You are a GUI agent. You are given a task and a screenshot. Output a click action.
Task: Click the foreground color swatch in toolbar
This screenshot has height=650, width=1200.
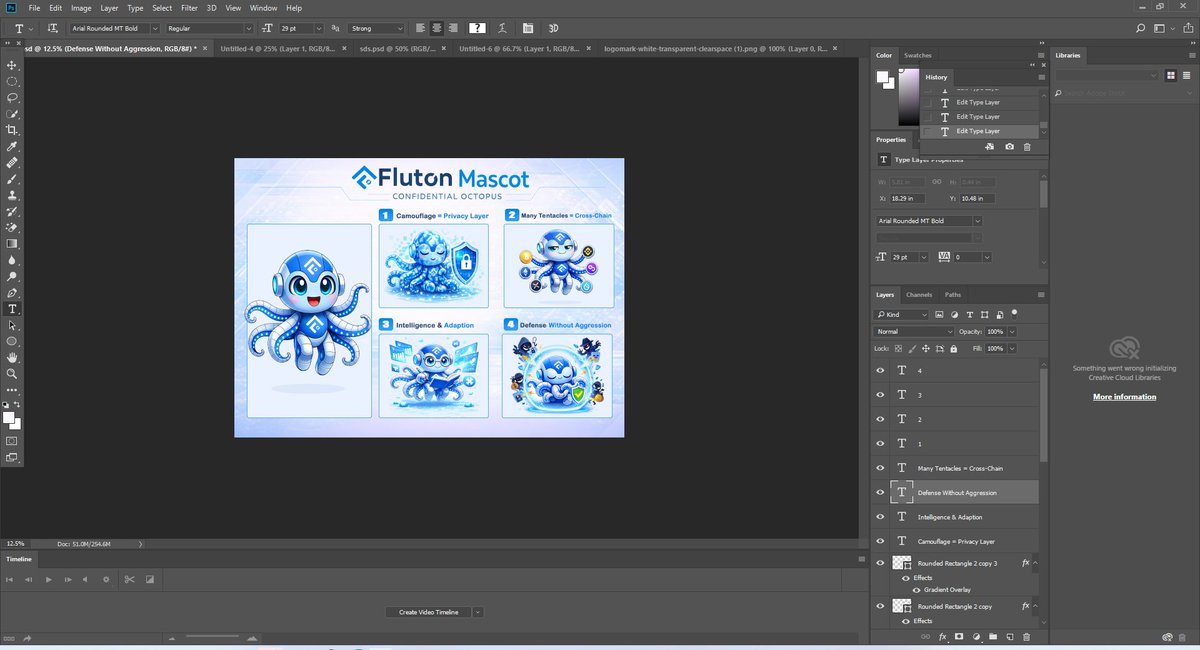point(9,417)
